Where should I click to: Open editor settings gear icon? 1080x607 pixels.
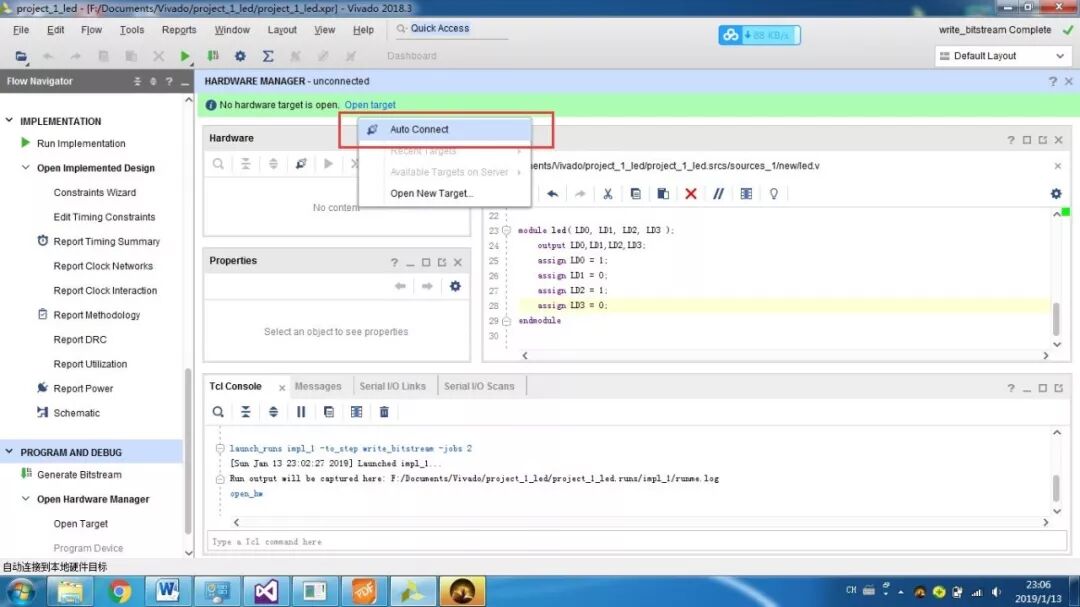coord(1056,194)
